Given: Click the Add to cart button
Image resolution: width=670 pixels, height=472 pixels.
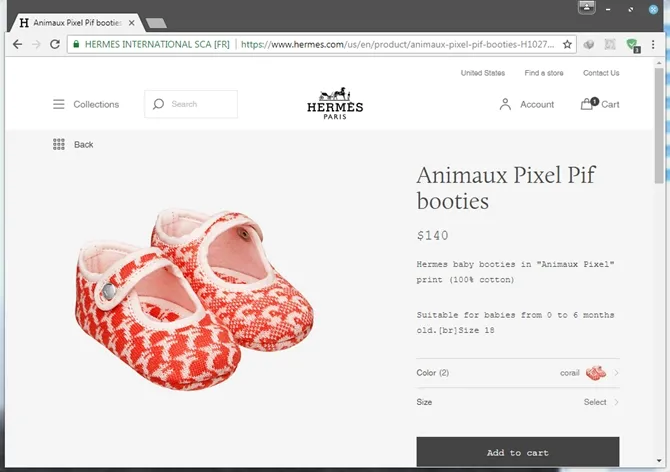Looking at the screenshot, I should [x=517, y=452].
